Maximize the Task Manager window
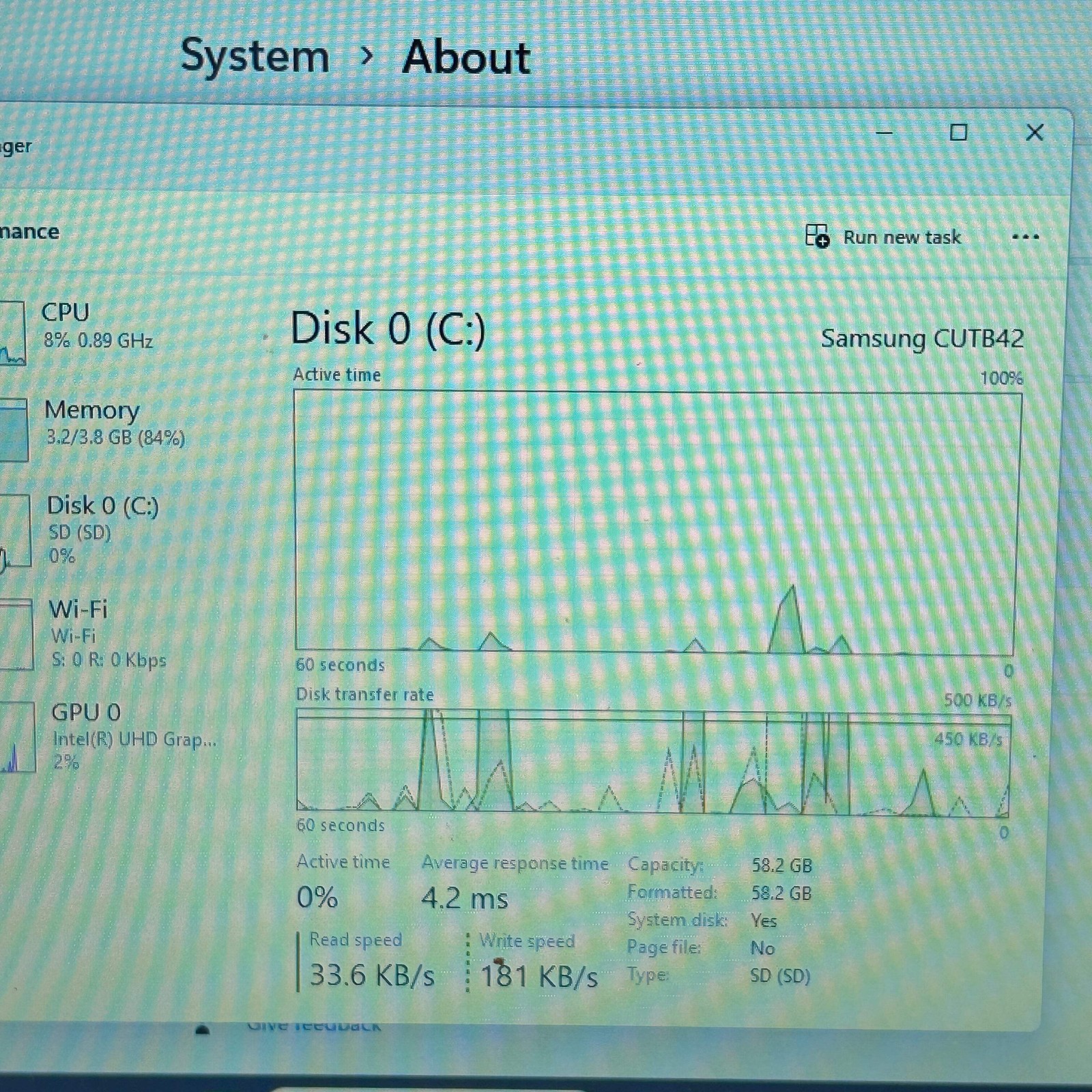 pos(958,132)
